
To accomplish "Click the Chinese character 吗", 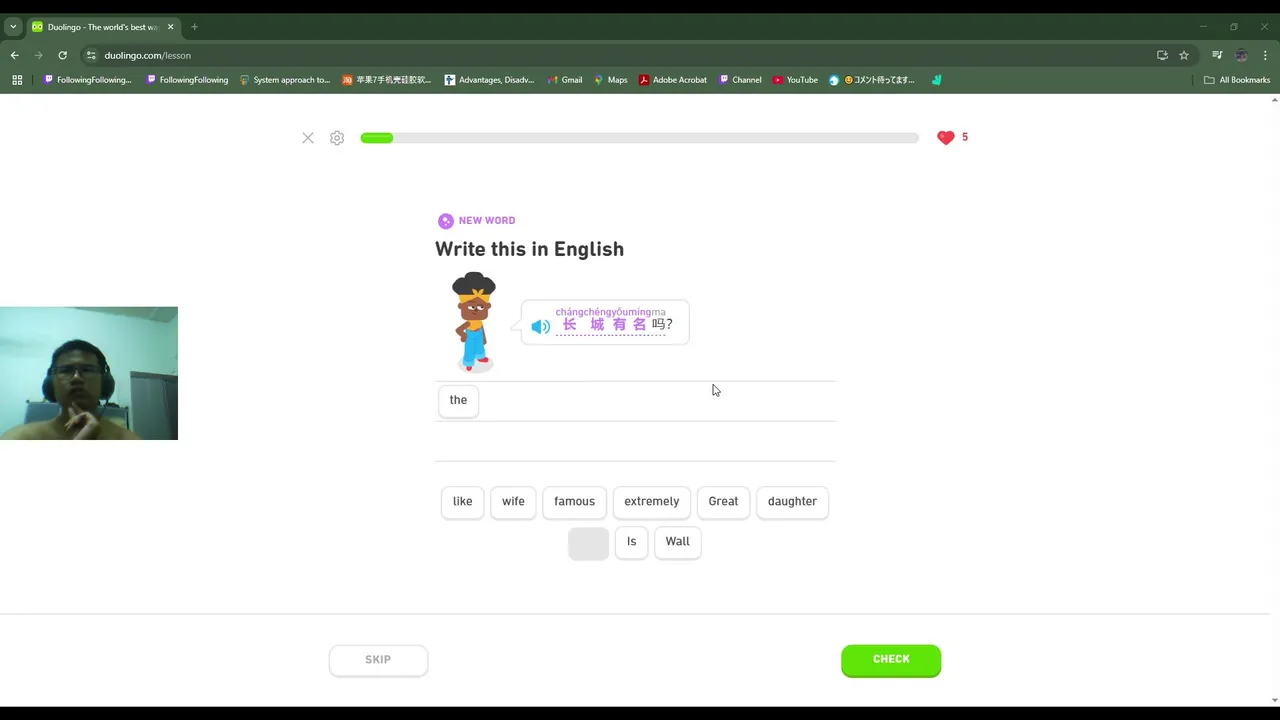I will pos(658,325).
